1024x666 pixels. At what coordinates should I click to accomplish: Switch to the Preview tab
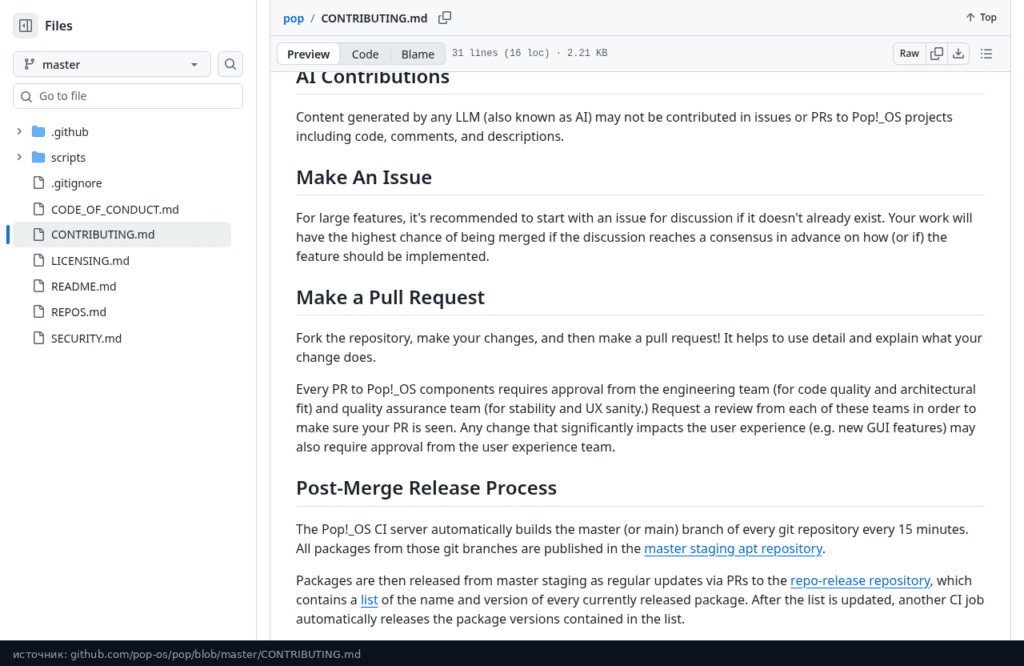[308, 54]
